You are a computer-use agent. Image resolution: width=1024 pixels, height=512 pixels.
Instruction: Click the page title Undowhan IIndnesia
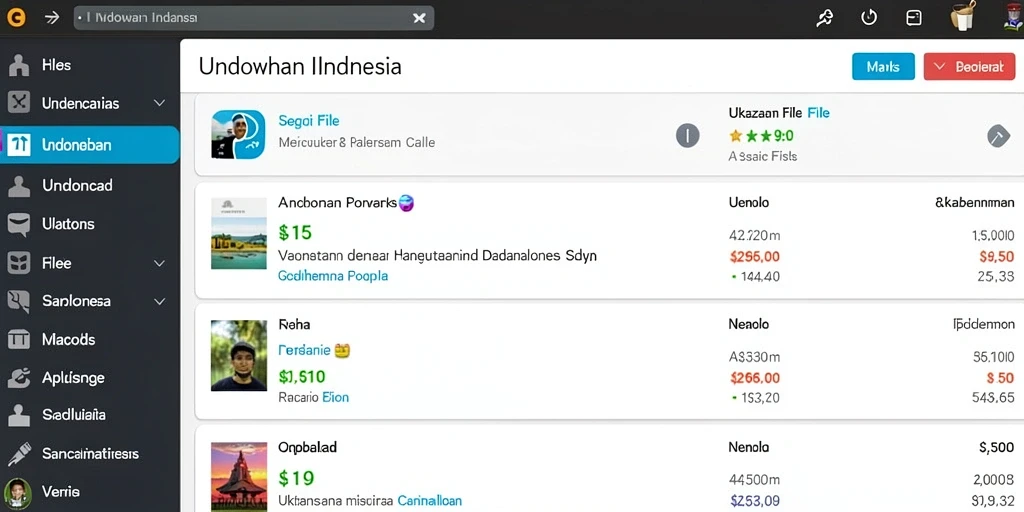point(300,66)
